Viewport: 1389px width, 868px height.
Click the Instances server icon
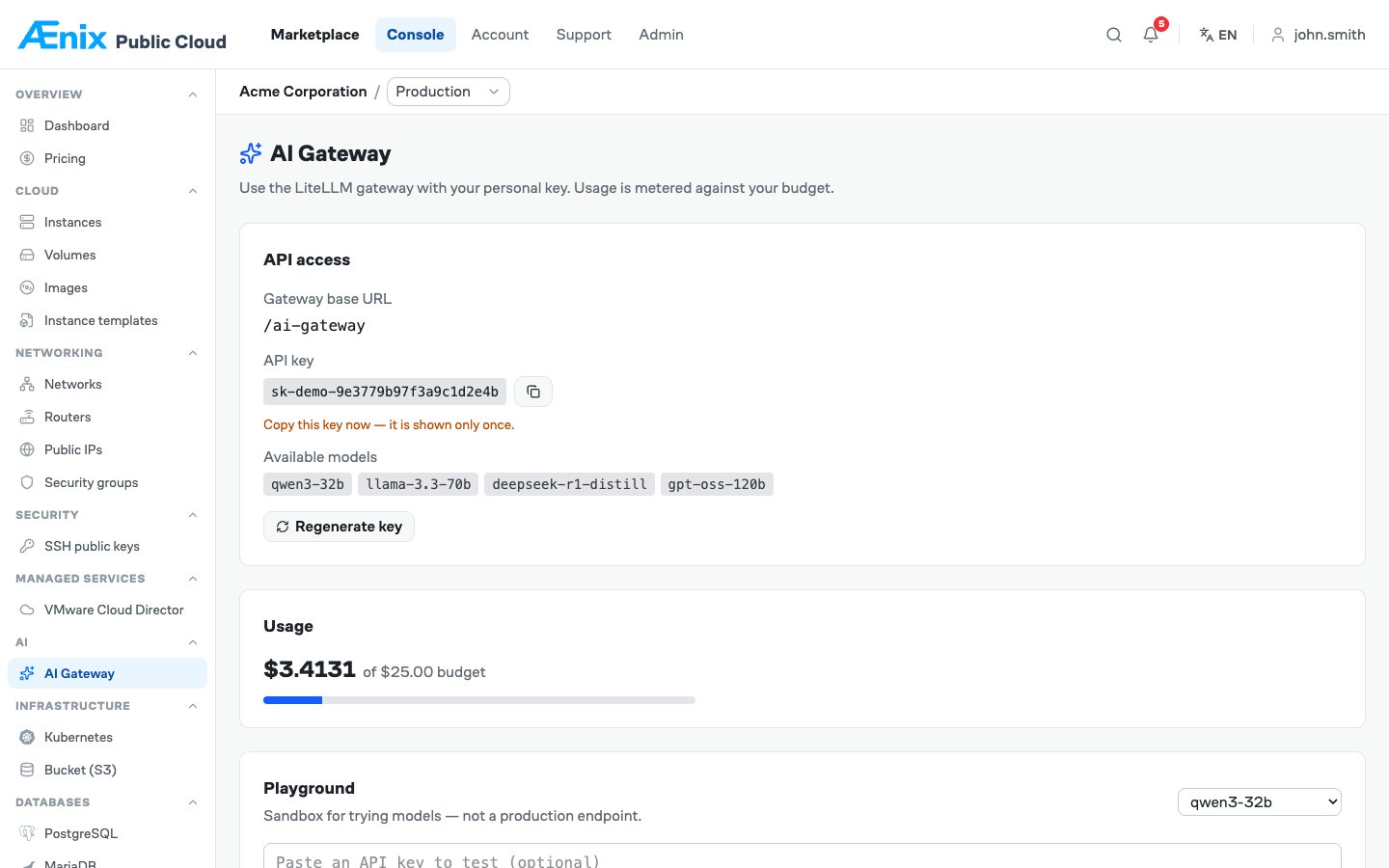[27, 222]
